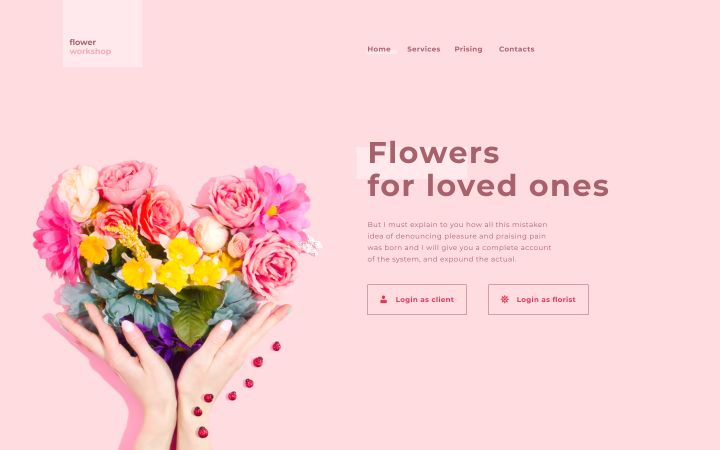Click the pink workshop word in the logo
Viewport: 720px width, 450px height.
pyautogui.click(x=90, y=51)
